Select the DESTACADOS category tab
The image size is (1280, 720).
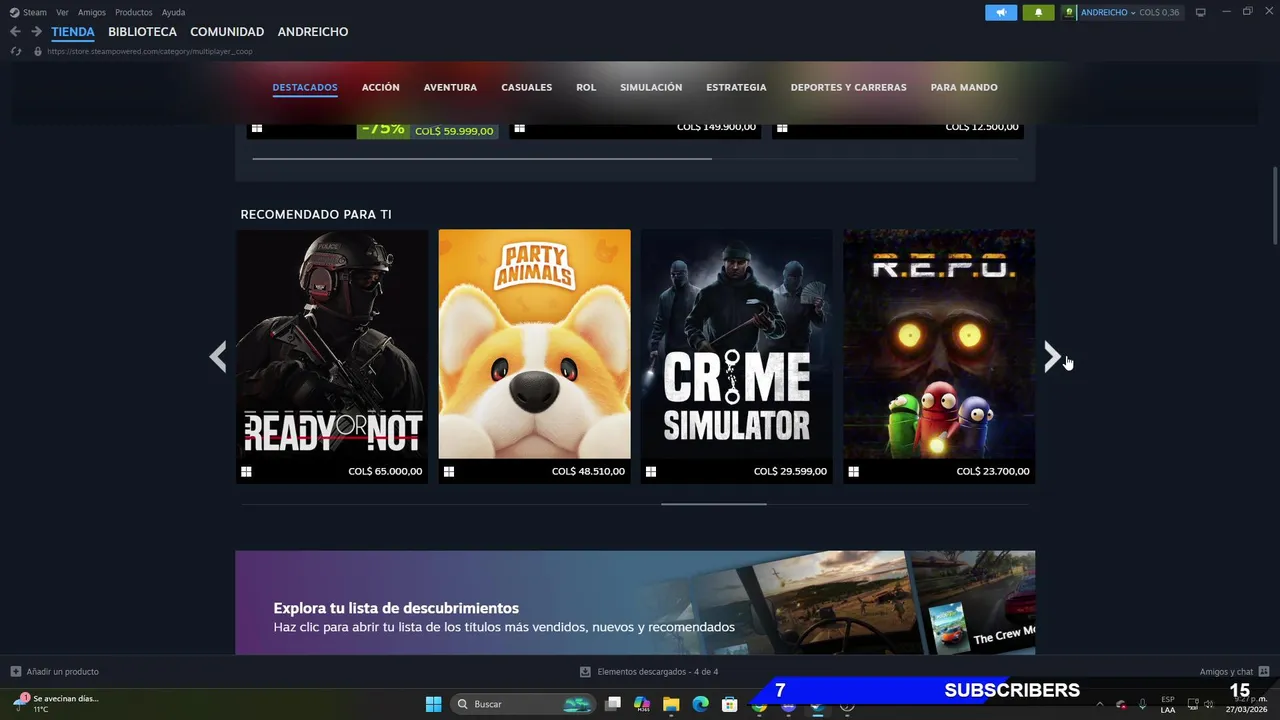pyautogui.click(x=305, y=87)
